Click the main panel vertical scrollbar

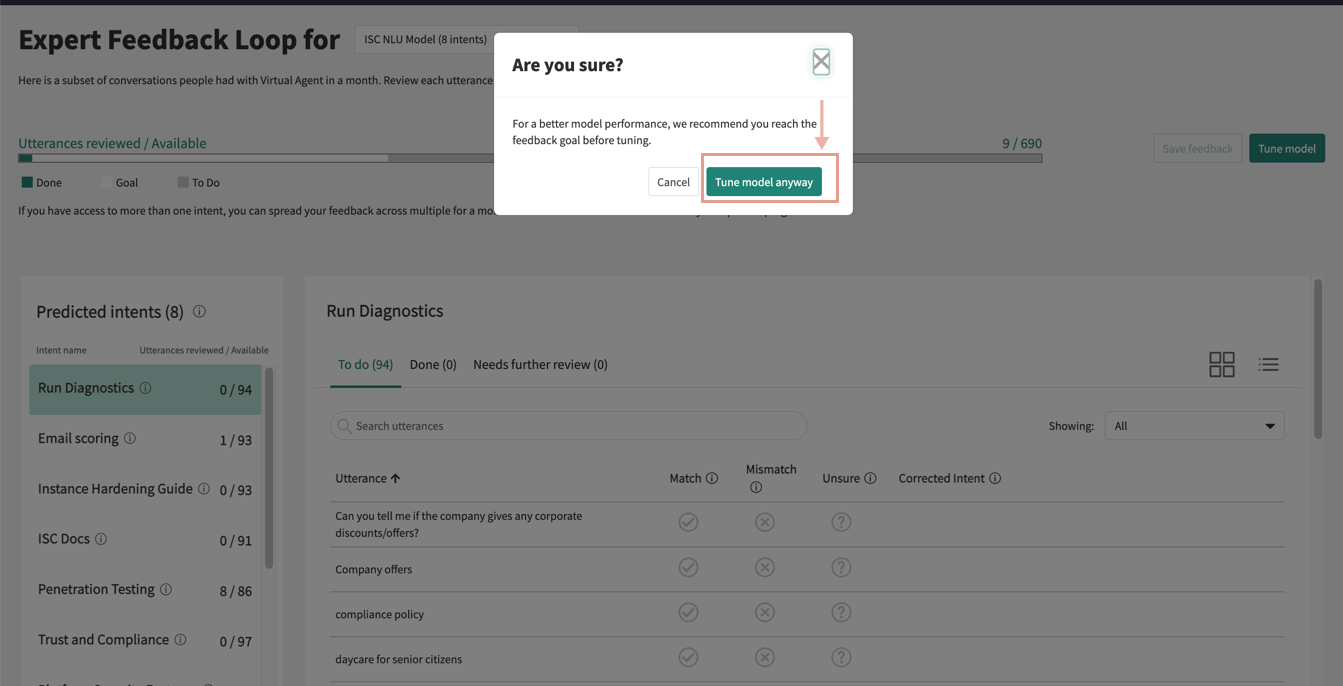tap(1318, 358)
